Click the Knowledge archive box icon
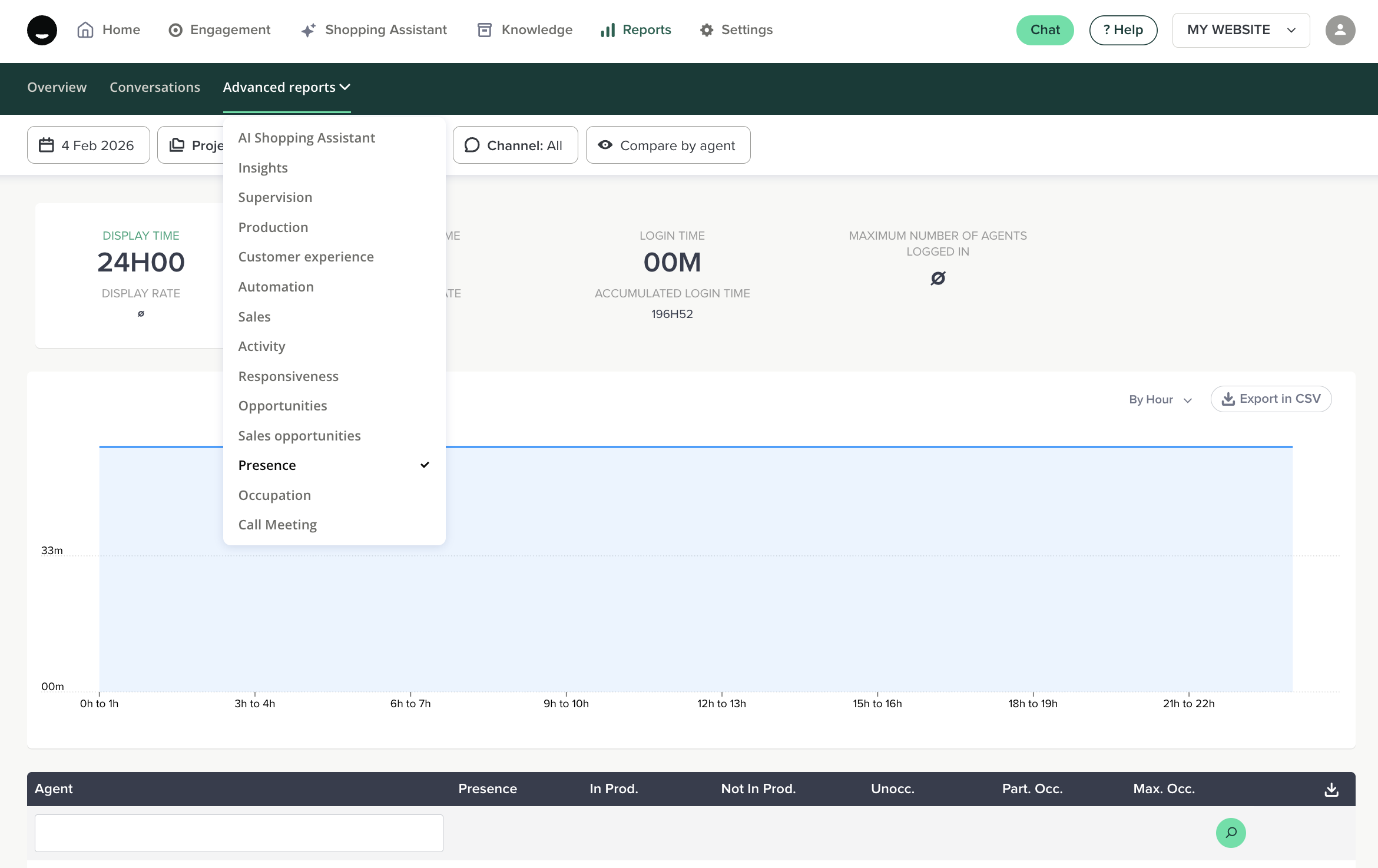The height and width of the screenshot is (868, 1378). point(484,30)
